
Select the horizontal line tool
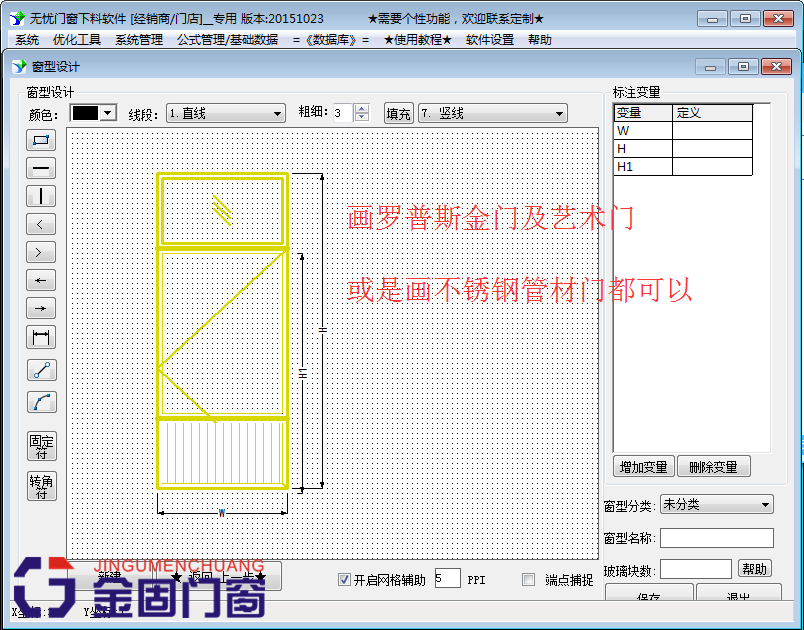click(40, 168)
